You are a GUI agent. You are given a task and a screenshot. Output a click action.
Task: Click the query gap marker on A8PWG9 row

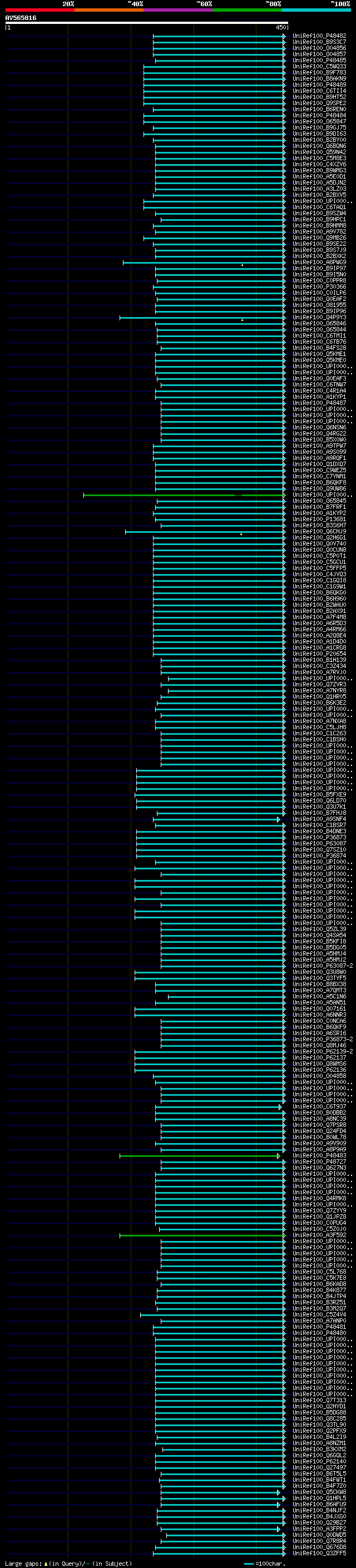(242, 265)
